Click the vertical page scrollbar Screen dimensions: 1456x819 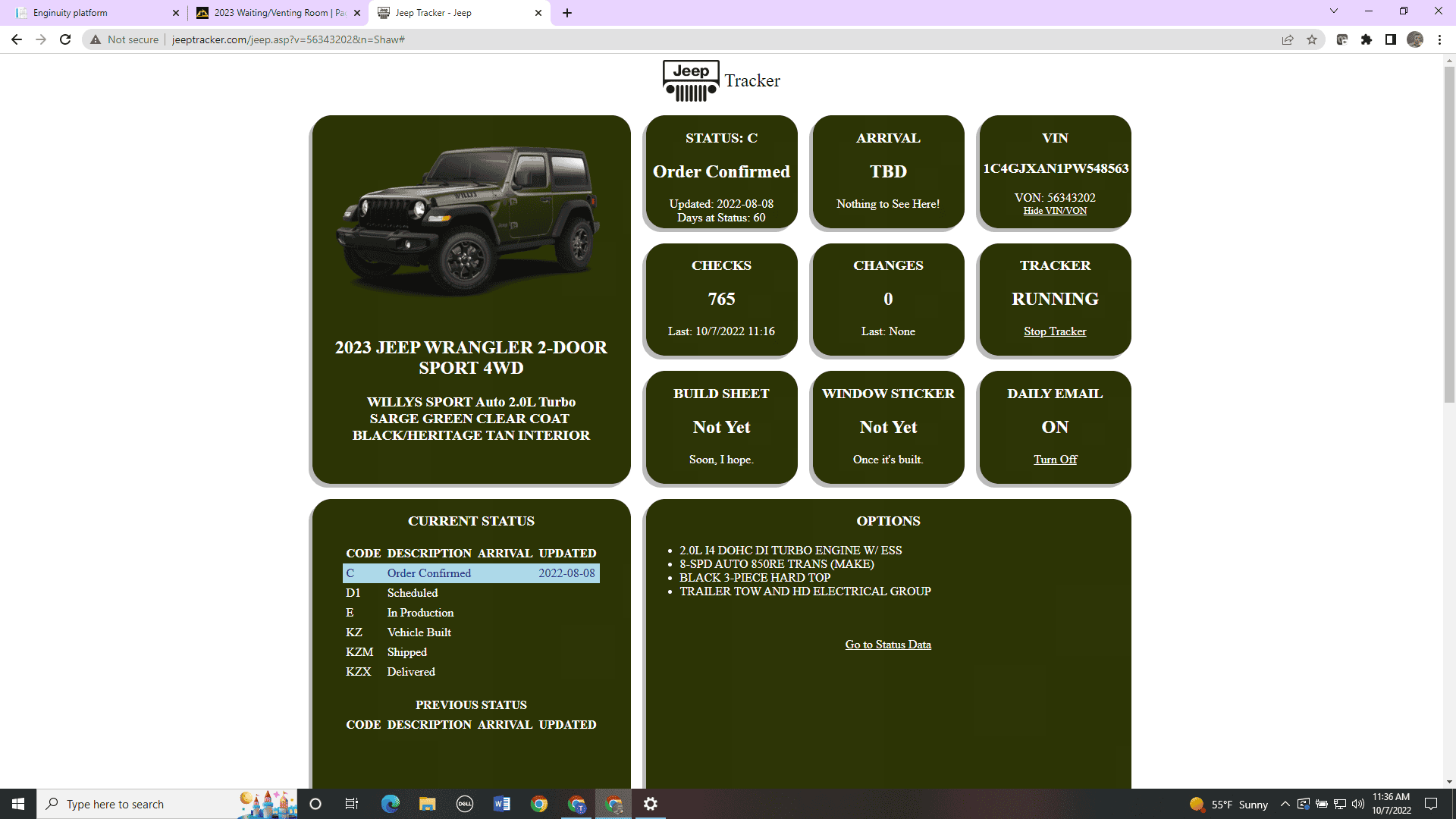click(x=1449, y=235)
